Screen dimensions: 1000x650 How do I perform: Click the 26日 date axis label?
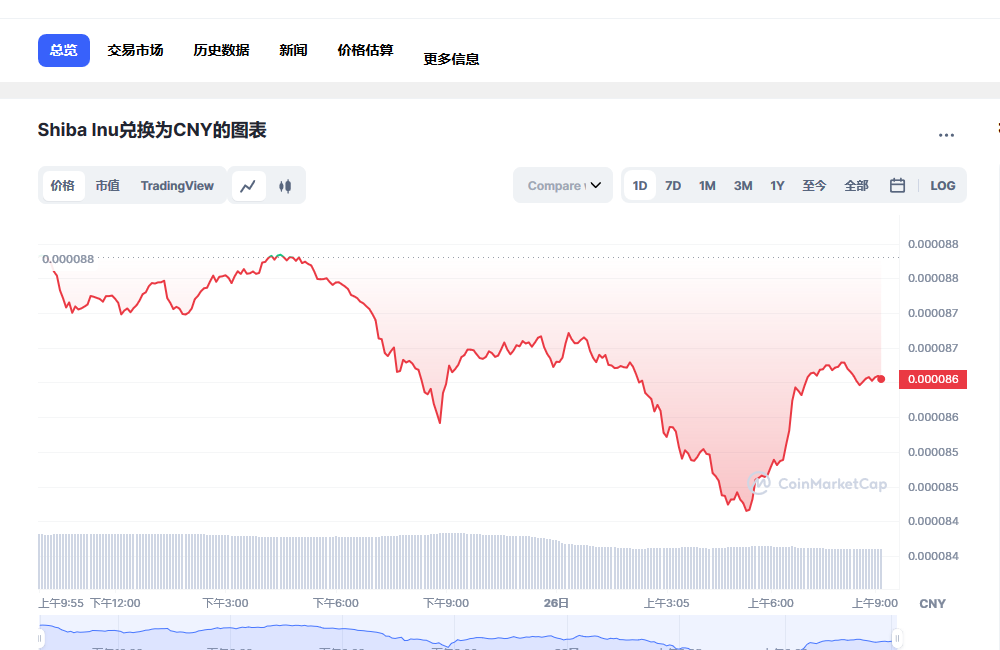tap(556, 603)
